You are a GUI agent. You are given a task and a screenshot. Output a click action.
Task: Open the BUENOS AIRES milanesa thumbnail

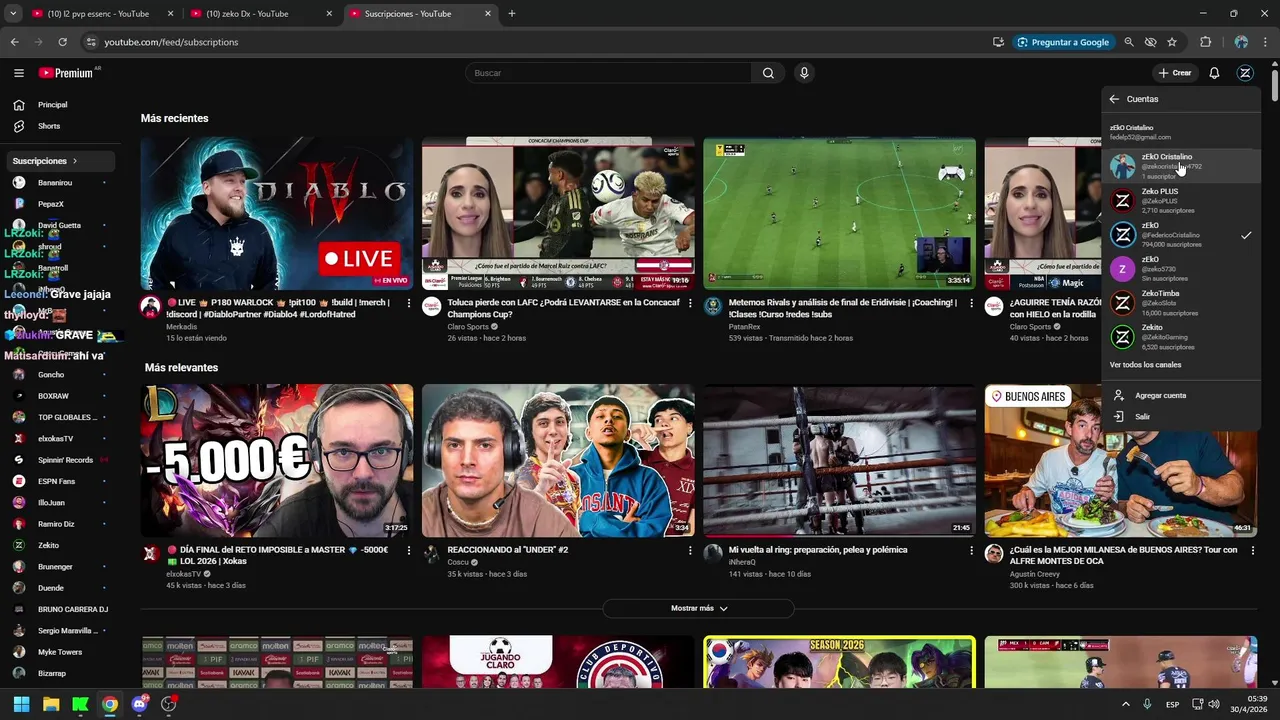click(x=1120, y=460)
